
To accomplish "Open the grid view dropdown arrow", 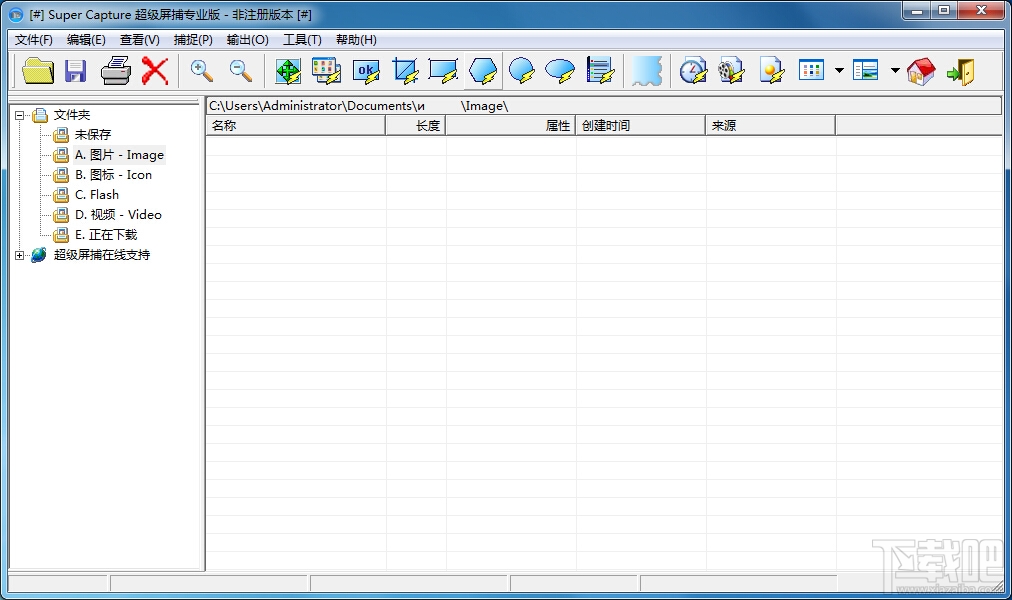I will coord(839,70).
